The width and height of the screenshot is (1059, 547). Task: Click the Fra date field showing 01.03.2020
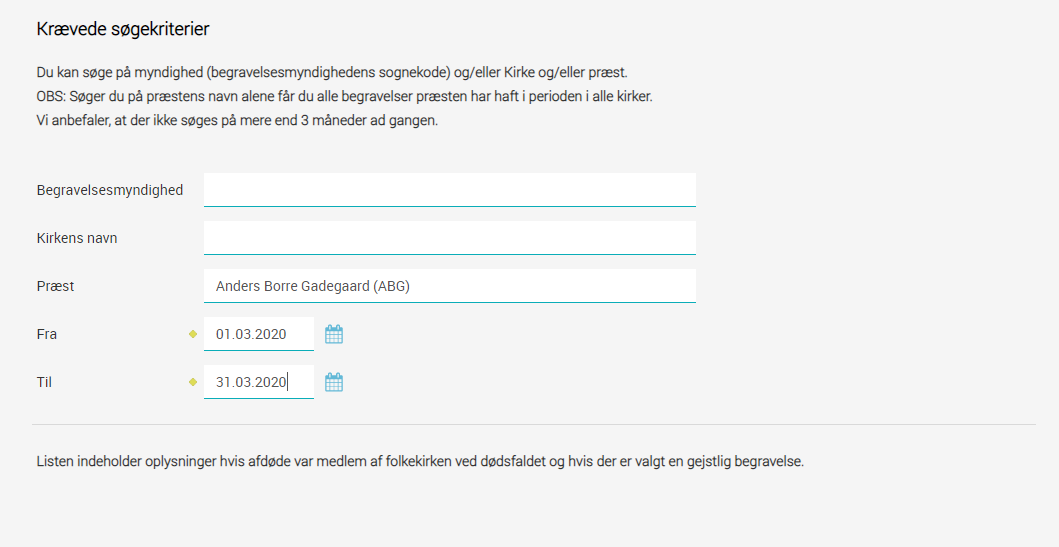[x=259, y=334]
